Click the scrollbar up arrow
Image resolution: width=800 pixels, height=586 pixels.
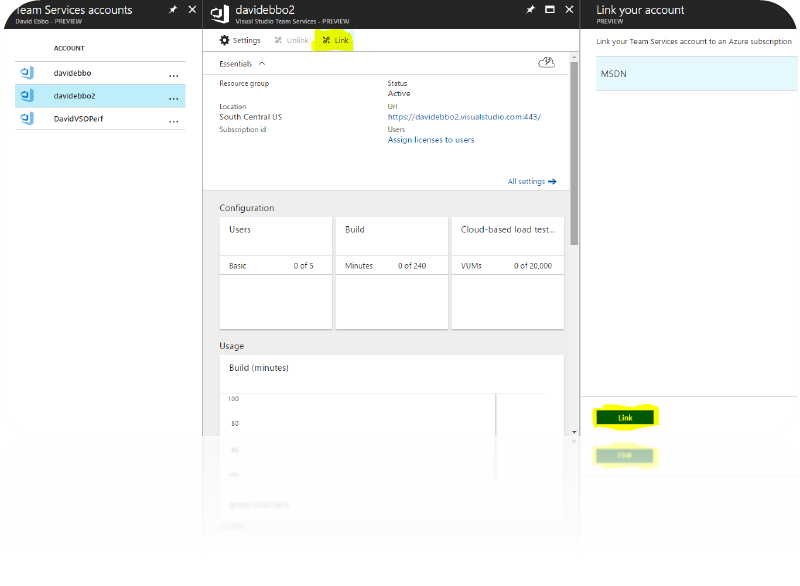tap(574, 57)
